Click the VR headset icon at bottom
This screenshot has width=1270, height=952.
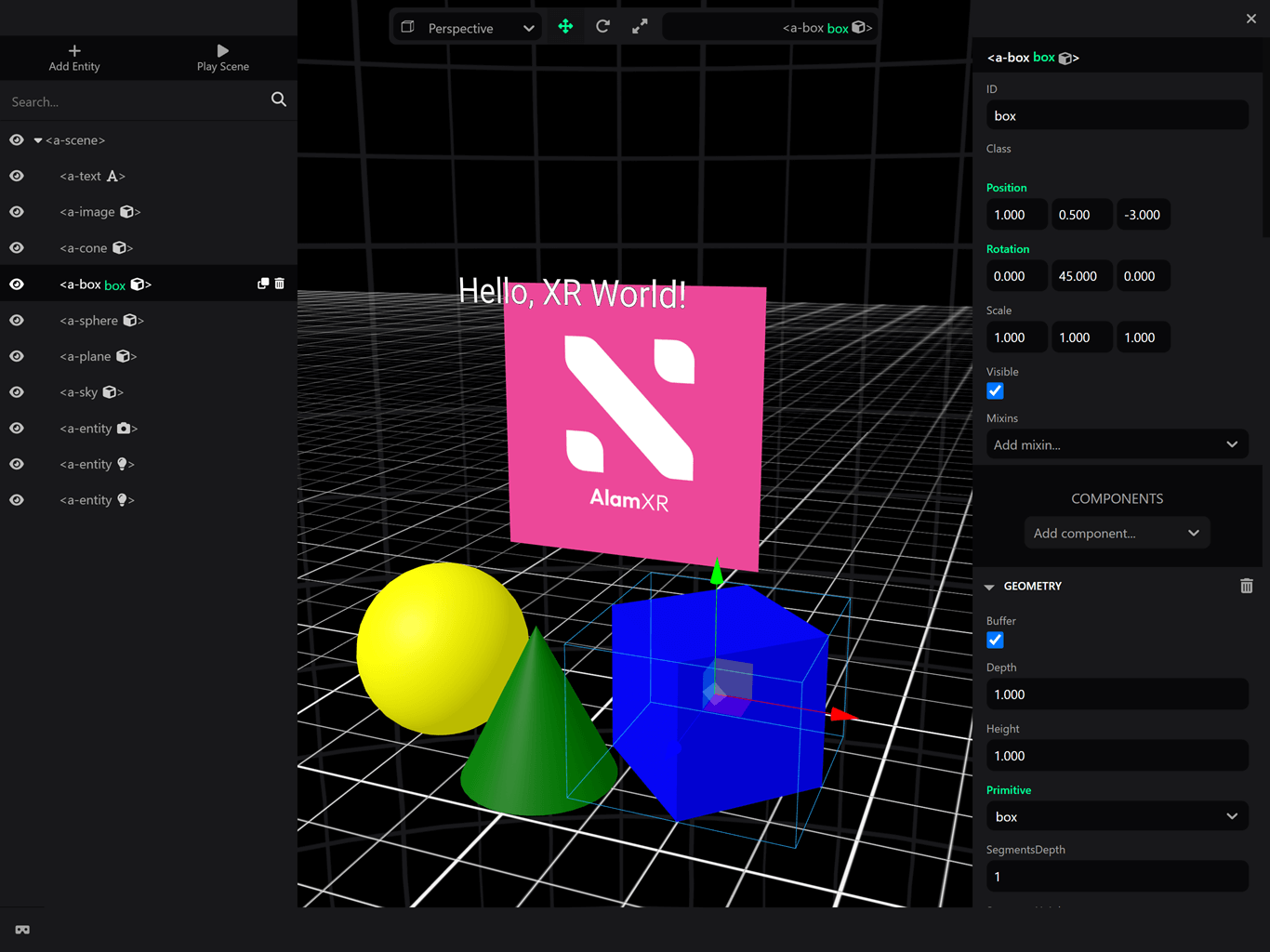point(22,930)
